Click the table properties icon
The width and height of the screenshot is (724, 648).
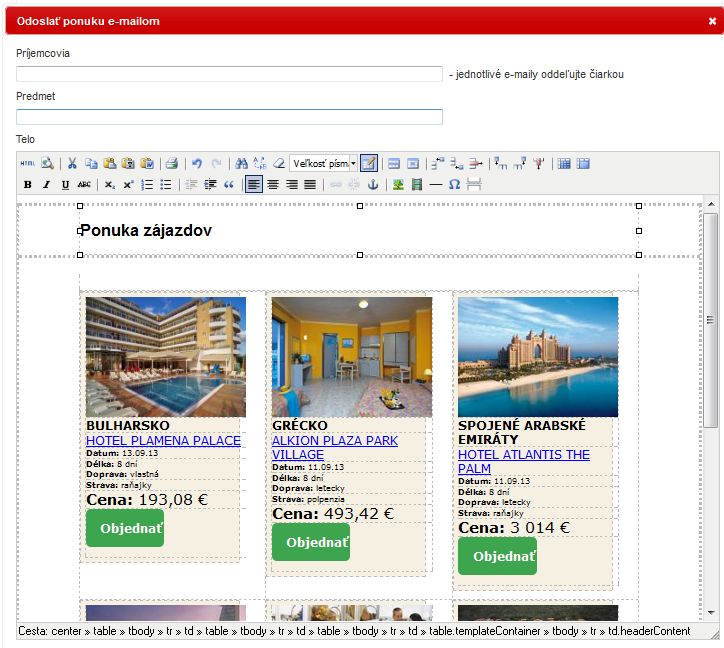tap(369, 164)
